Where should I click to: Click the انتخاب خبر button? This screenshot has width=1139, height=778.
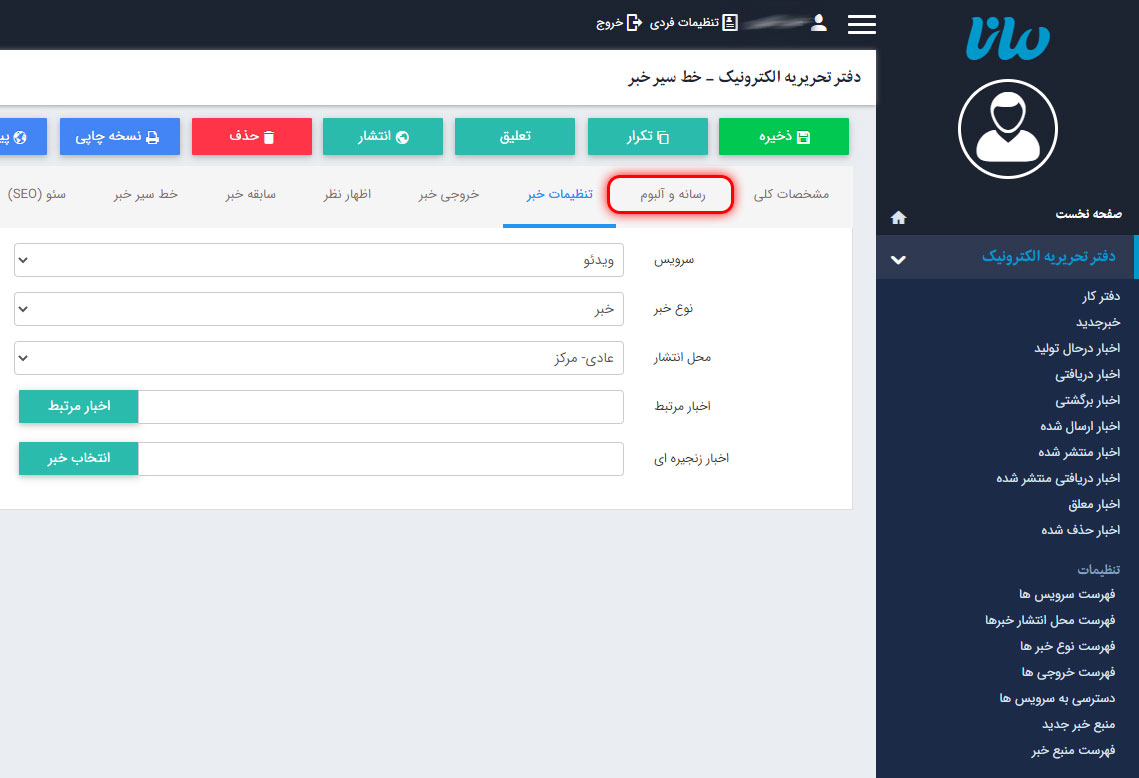pos(78,458)
